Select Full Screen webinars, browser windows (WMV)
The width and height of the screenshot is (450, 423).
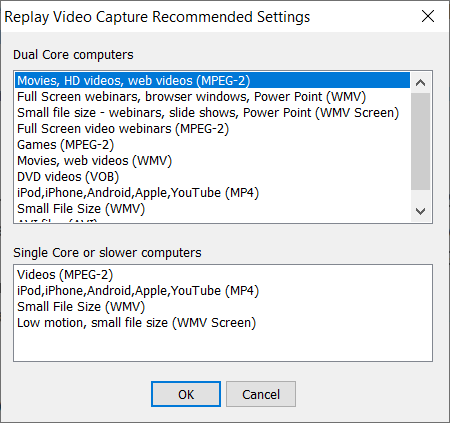212,97
